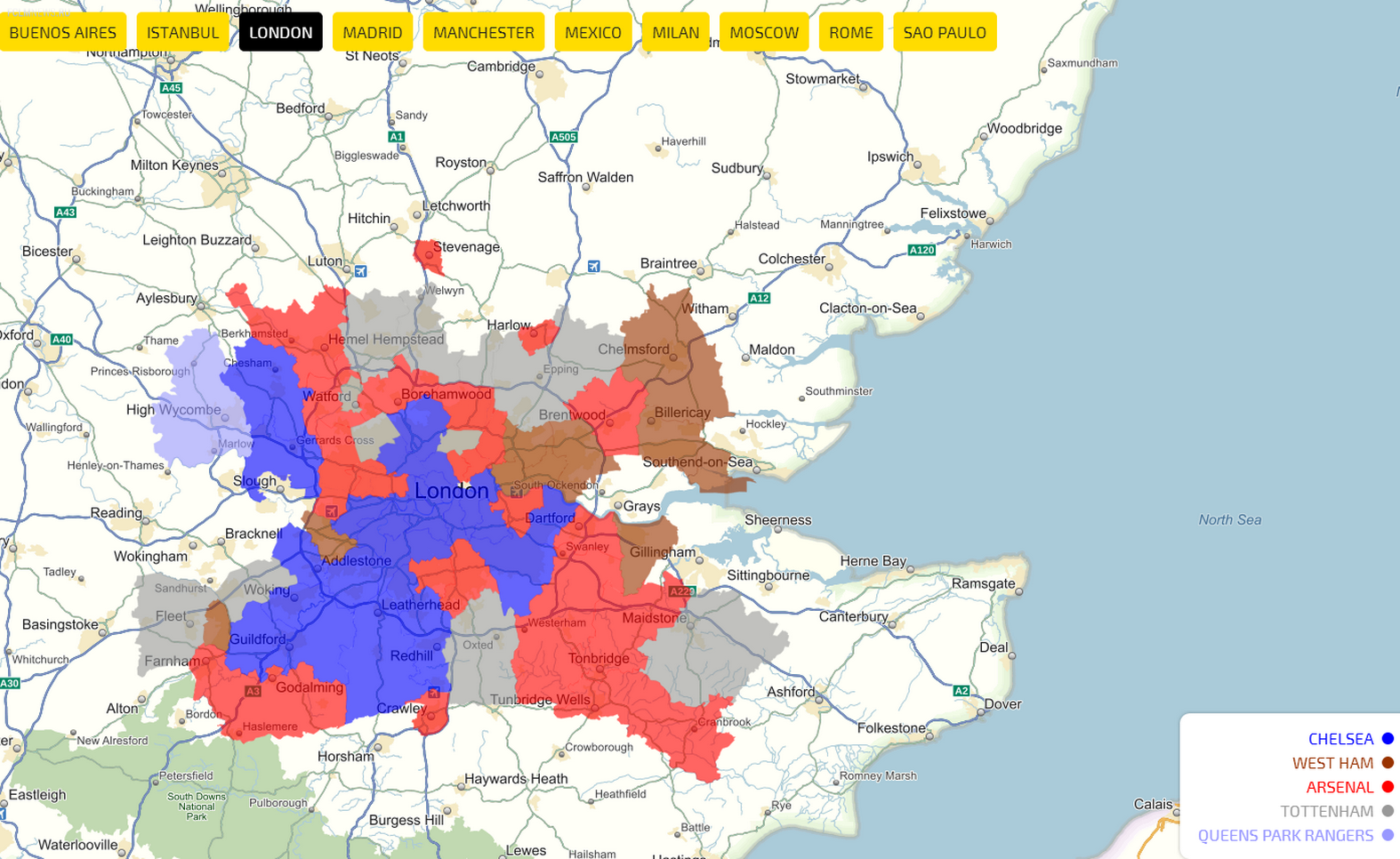Switch to the Buenos Aires tab

coord(62,33)
